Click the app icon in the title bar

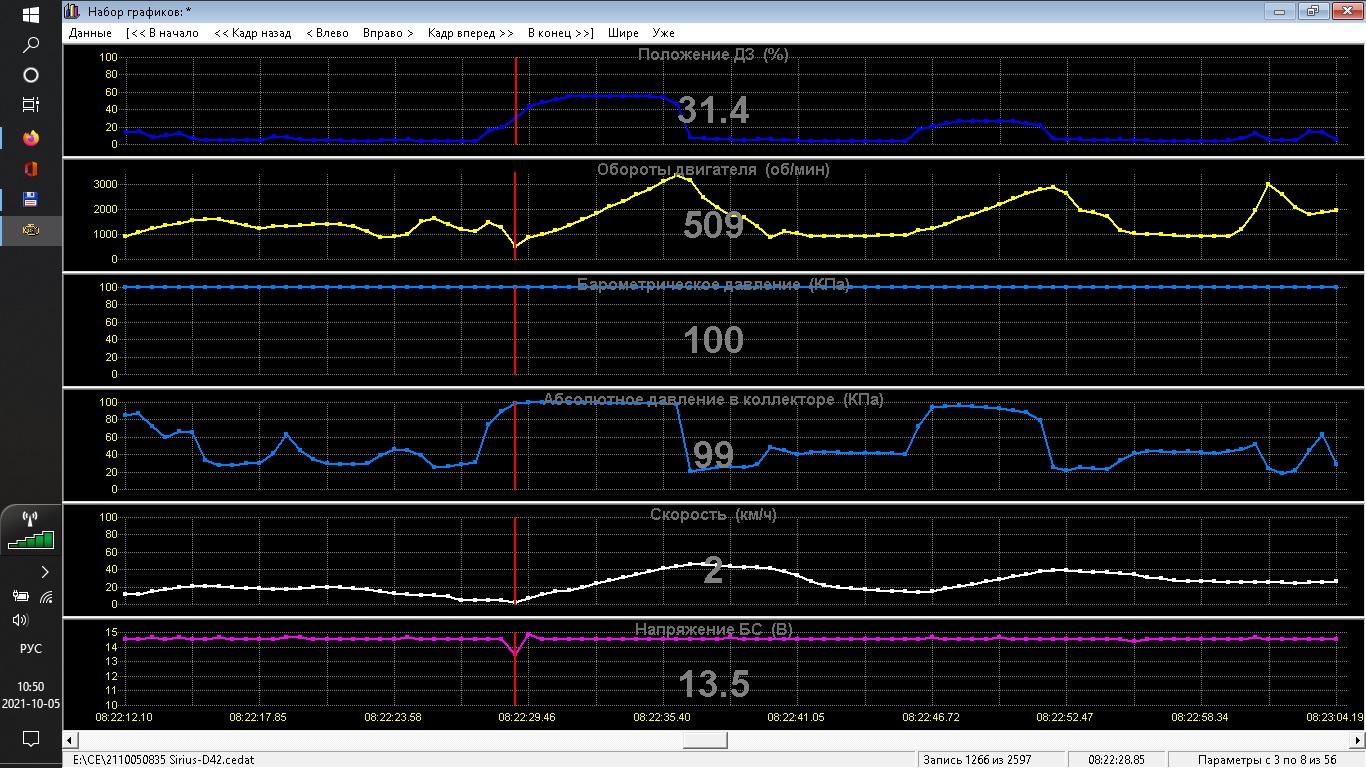coord(73,11)
